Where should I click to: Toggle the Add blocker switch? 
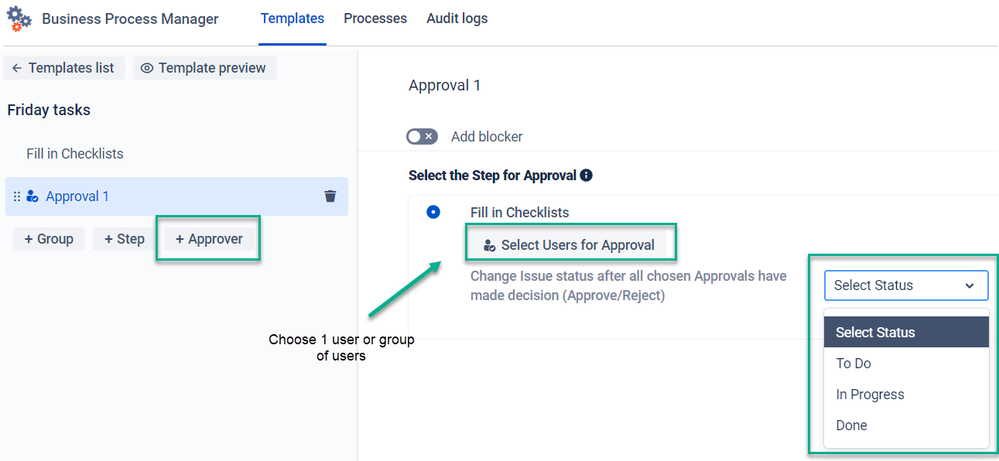(422, 136)
